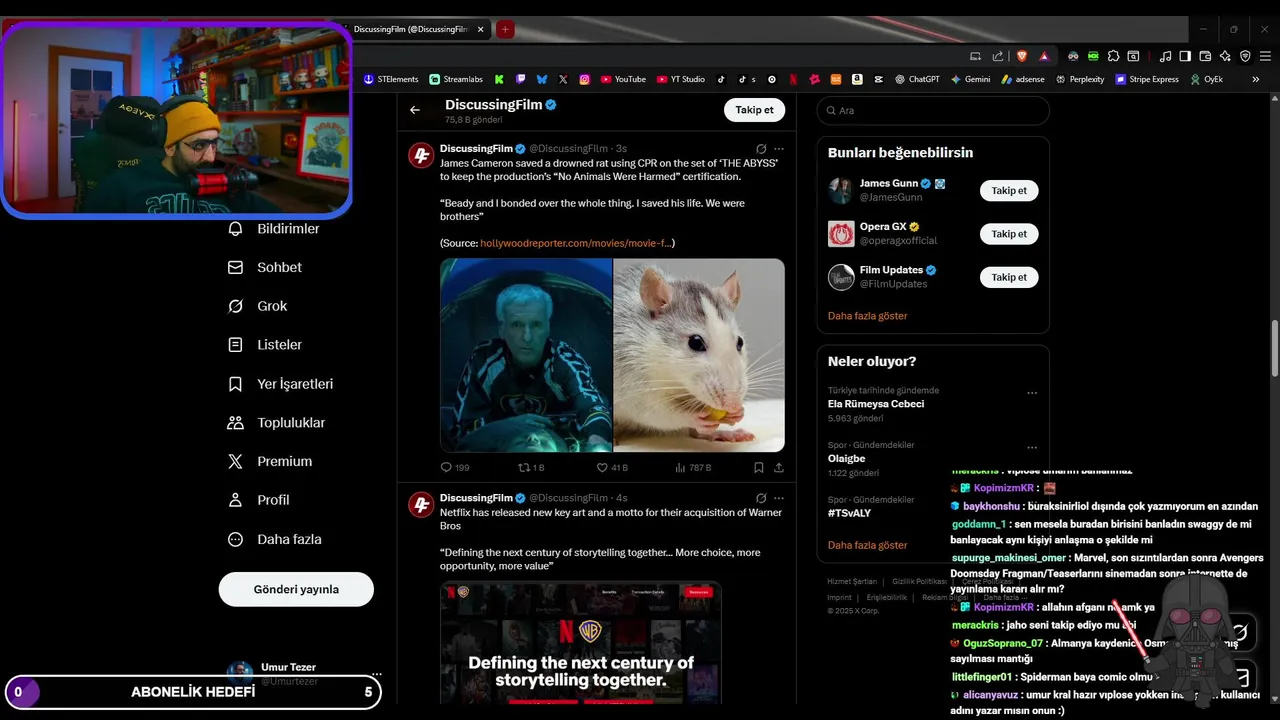Viewport: 1280px width, 720px height.
Task: Open the Streamlabs bookmark
Action: tap(456, 79)
